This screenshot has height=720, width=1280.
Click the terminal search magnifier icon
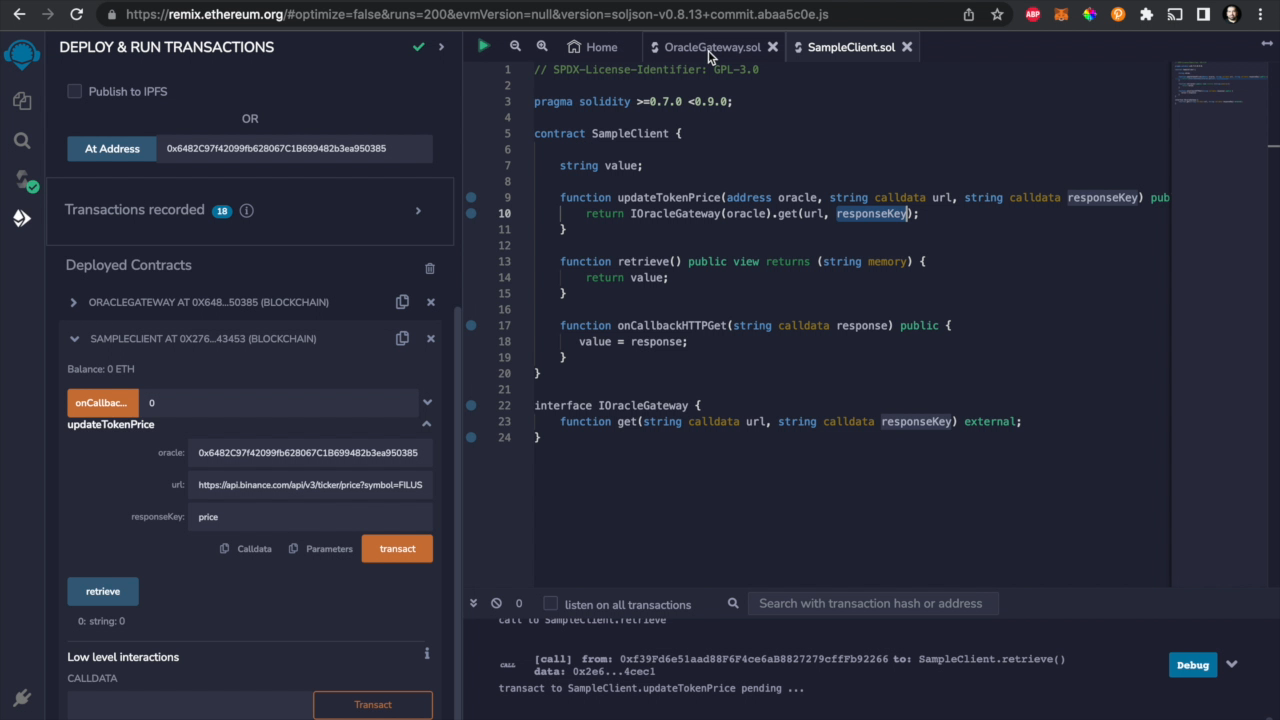pyautogui.click(x=733, y=603)
